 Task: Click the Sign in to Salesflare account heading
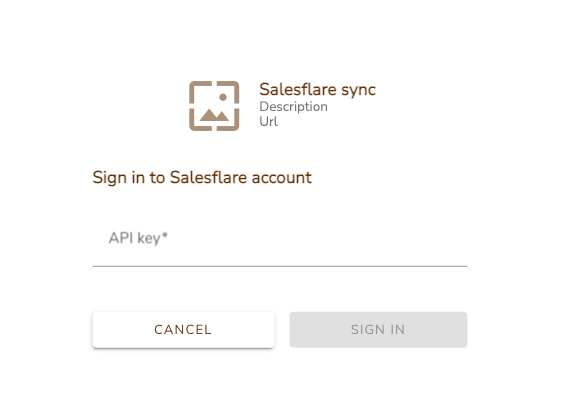(x=202, y=177)
